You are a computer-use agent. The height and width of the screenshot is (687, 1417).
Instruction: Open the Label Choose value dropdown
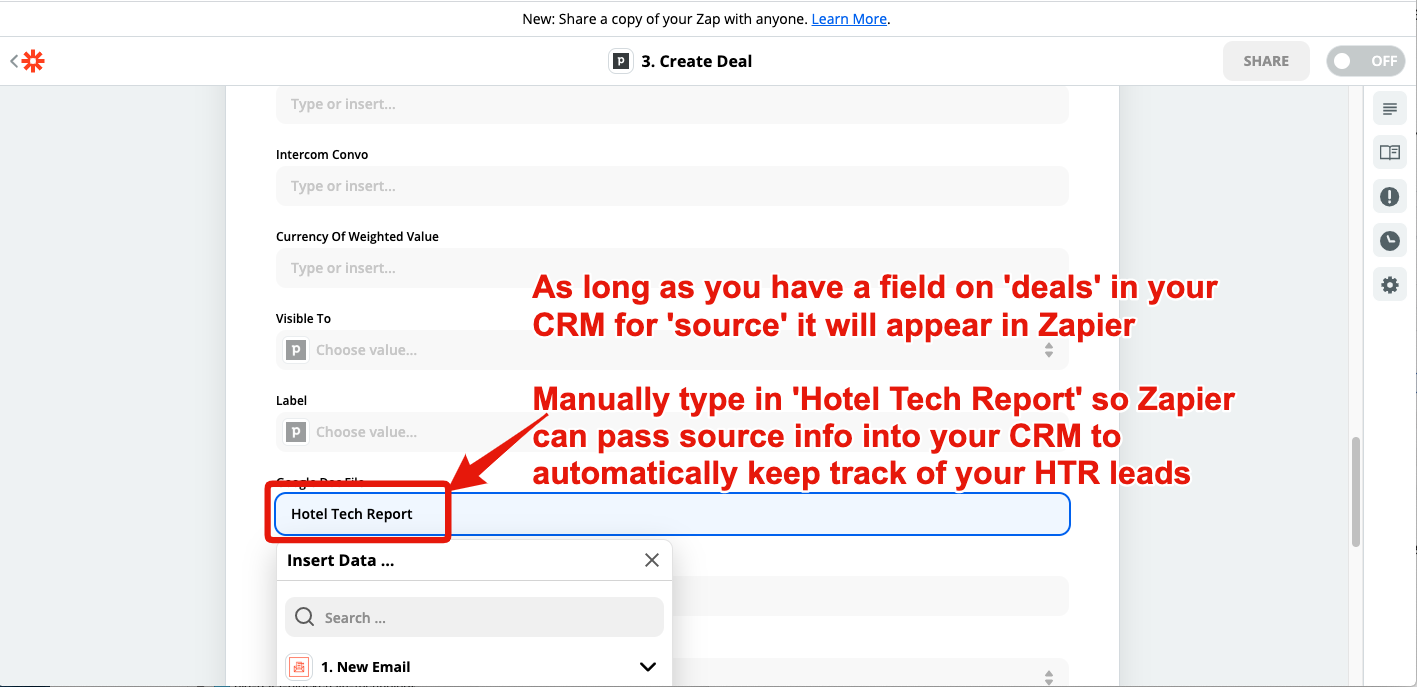(672, 432)
